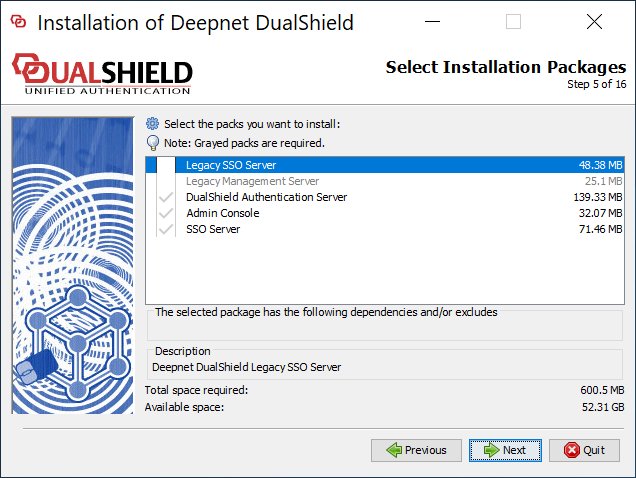This screenshot has height=478, width=636.
Task: Close the installer window
Action: pos(594,22)
